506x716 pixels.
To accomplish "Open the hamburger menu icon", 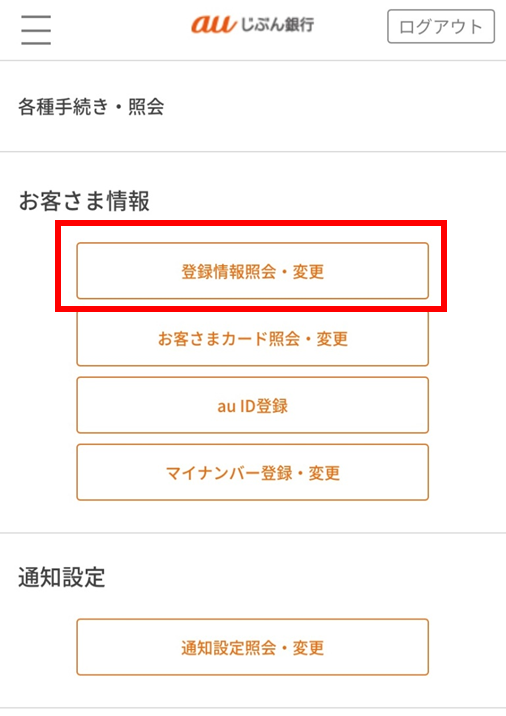I will [x=36, y=30].
